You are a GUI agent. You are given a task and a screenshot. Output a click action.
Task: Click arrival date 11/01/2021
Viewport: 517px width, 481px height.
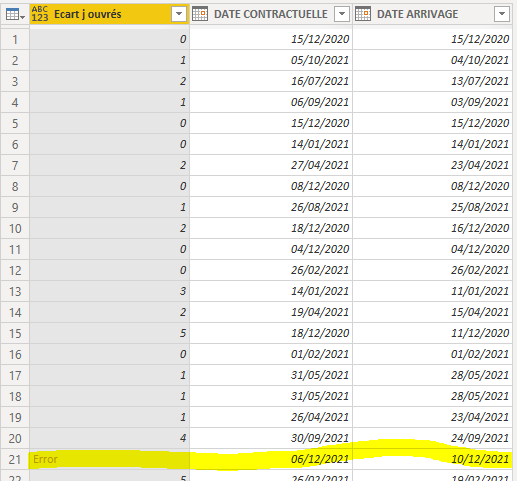432,291
